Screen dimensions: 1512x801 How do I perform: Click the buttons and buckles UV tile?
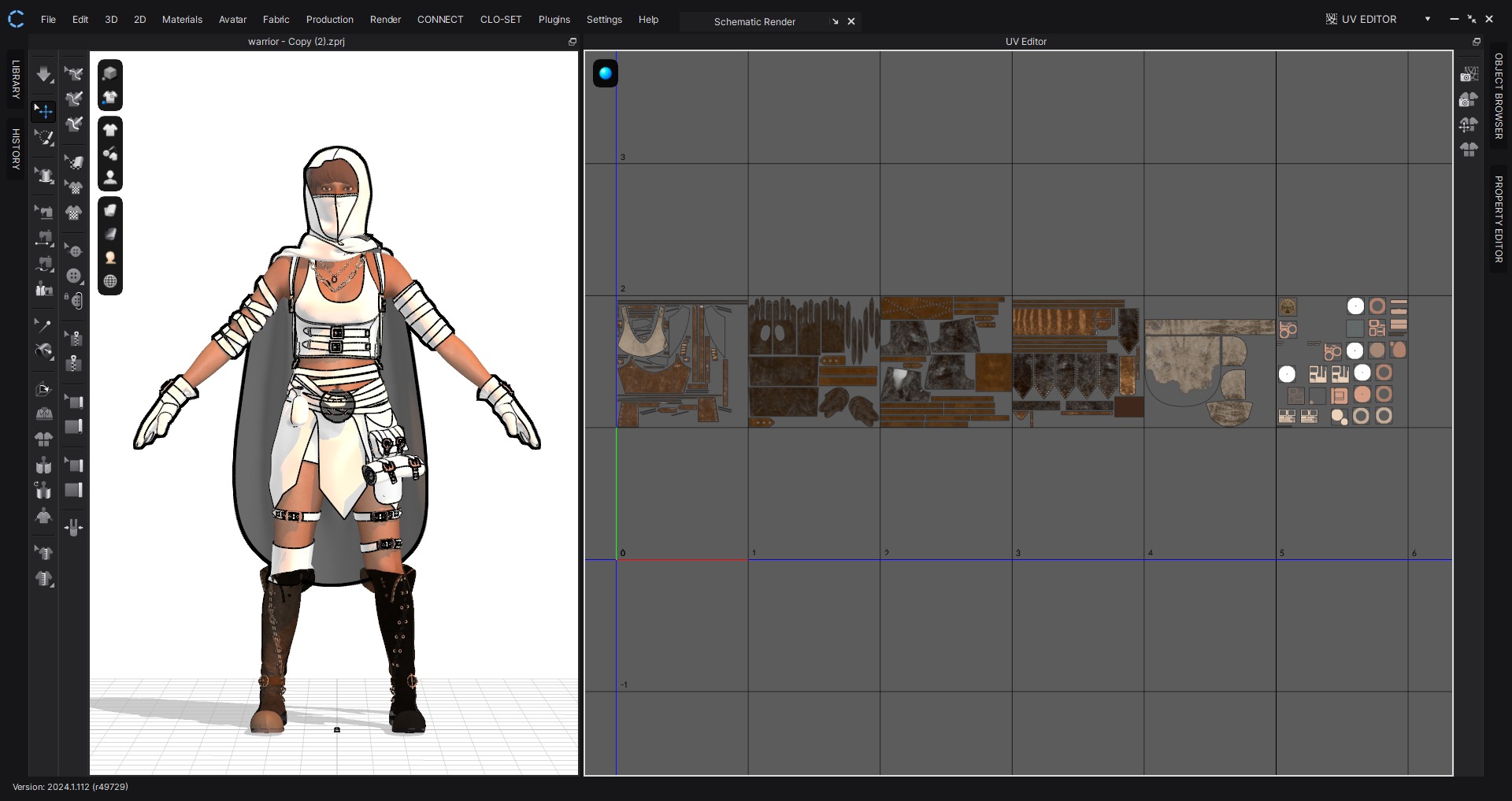[1343, 362]
